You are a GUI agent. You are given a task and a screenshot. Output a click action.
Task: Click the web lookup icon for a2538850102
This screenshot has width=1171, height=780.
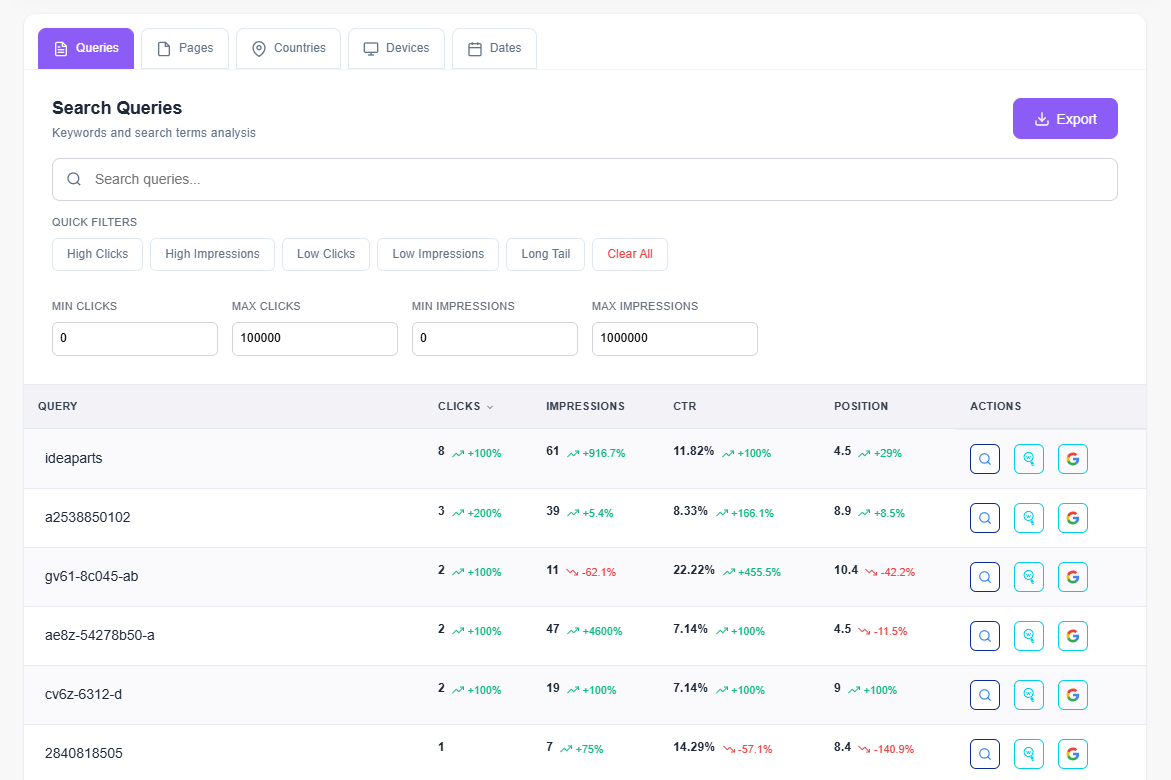1028,517
